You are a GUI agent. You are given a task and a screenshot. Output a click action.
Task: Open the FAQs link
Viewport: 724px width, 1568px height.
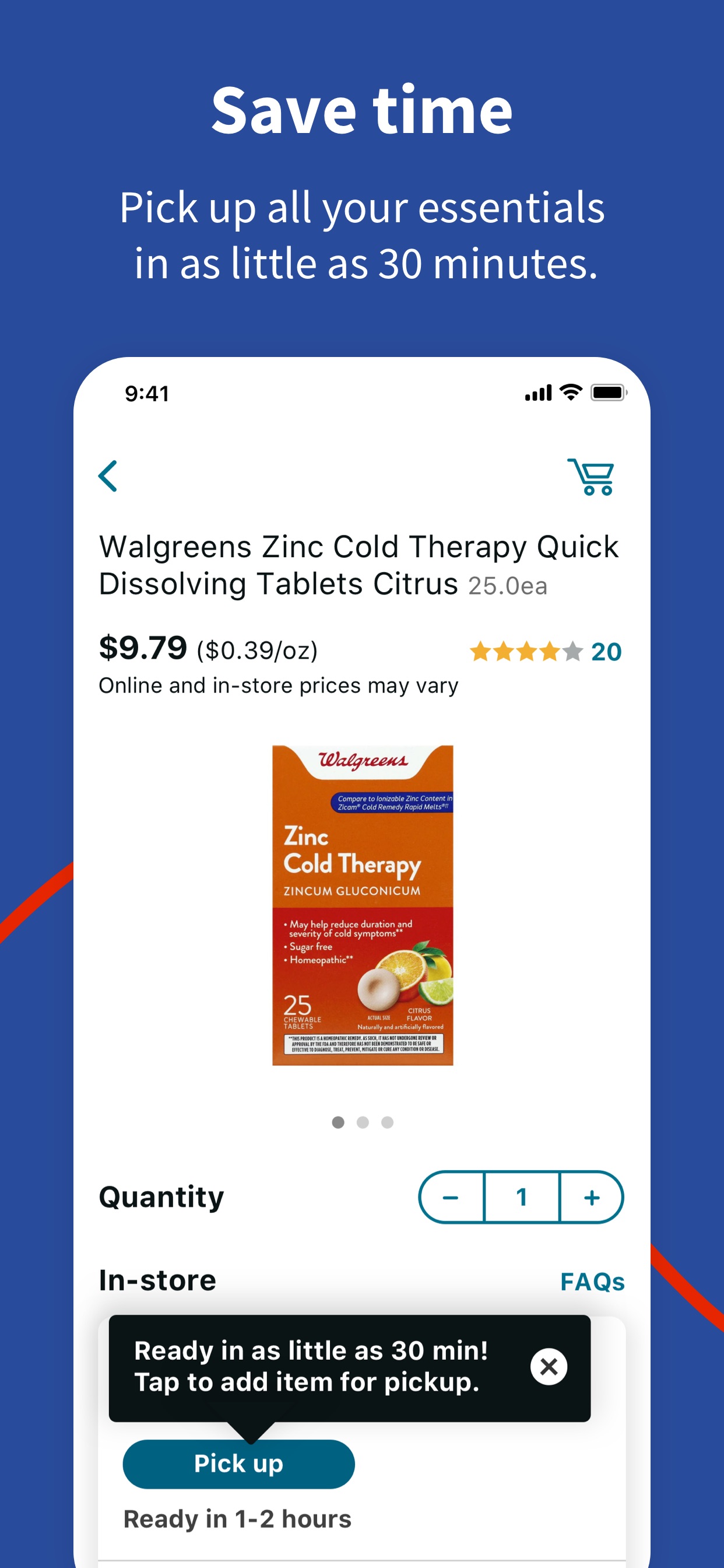[592, 1282]
